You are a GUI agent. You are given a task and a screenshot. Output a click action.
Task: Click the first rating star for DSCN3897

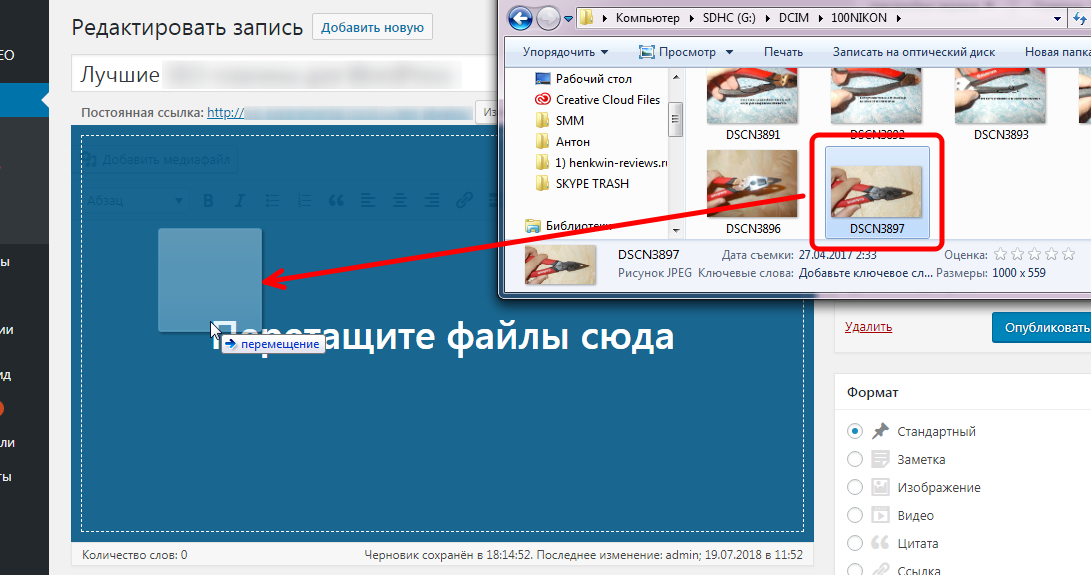(x=1001, y=255)
